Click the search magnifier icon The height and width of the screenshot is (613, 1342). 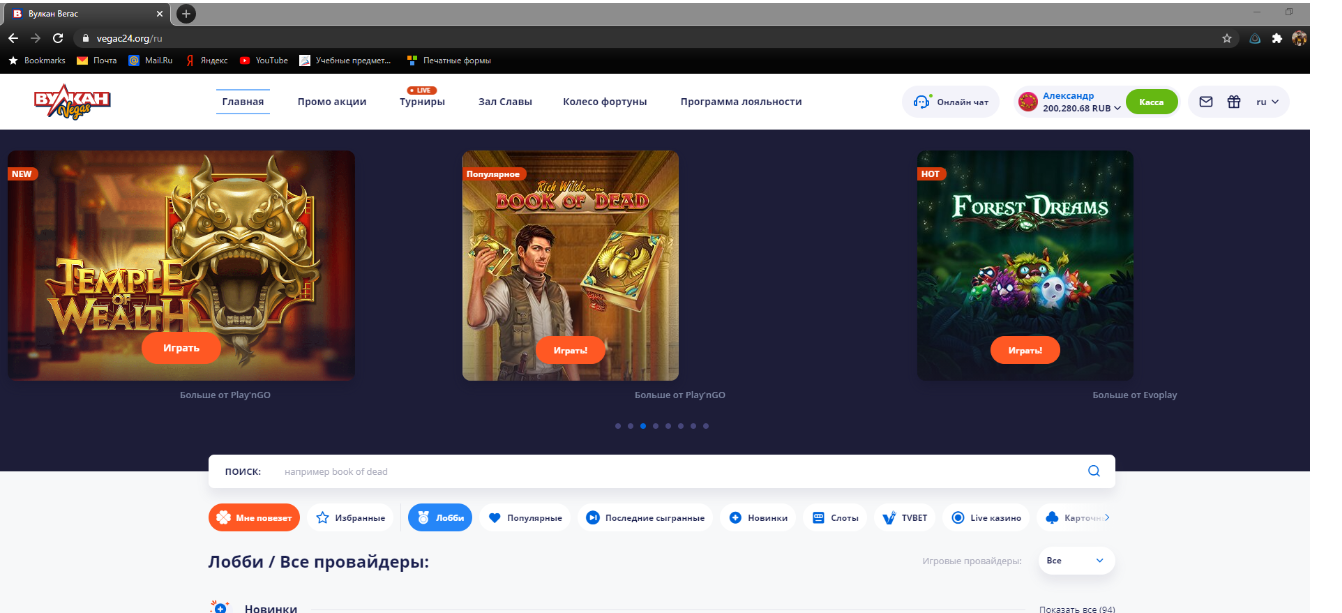pos(1094,471)
